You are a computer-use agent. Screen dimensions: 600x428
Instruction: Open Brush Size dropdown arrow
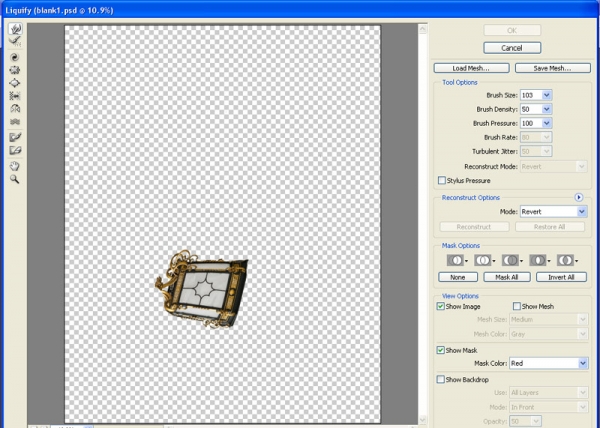tap(547, 95)
